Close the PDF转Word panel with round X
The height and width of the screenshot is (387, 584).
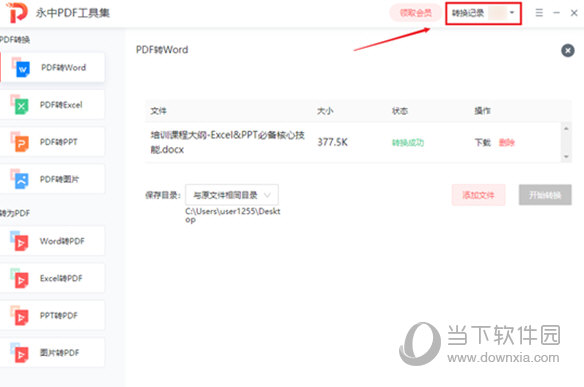click(x=568, y=50)
